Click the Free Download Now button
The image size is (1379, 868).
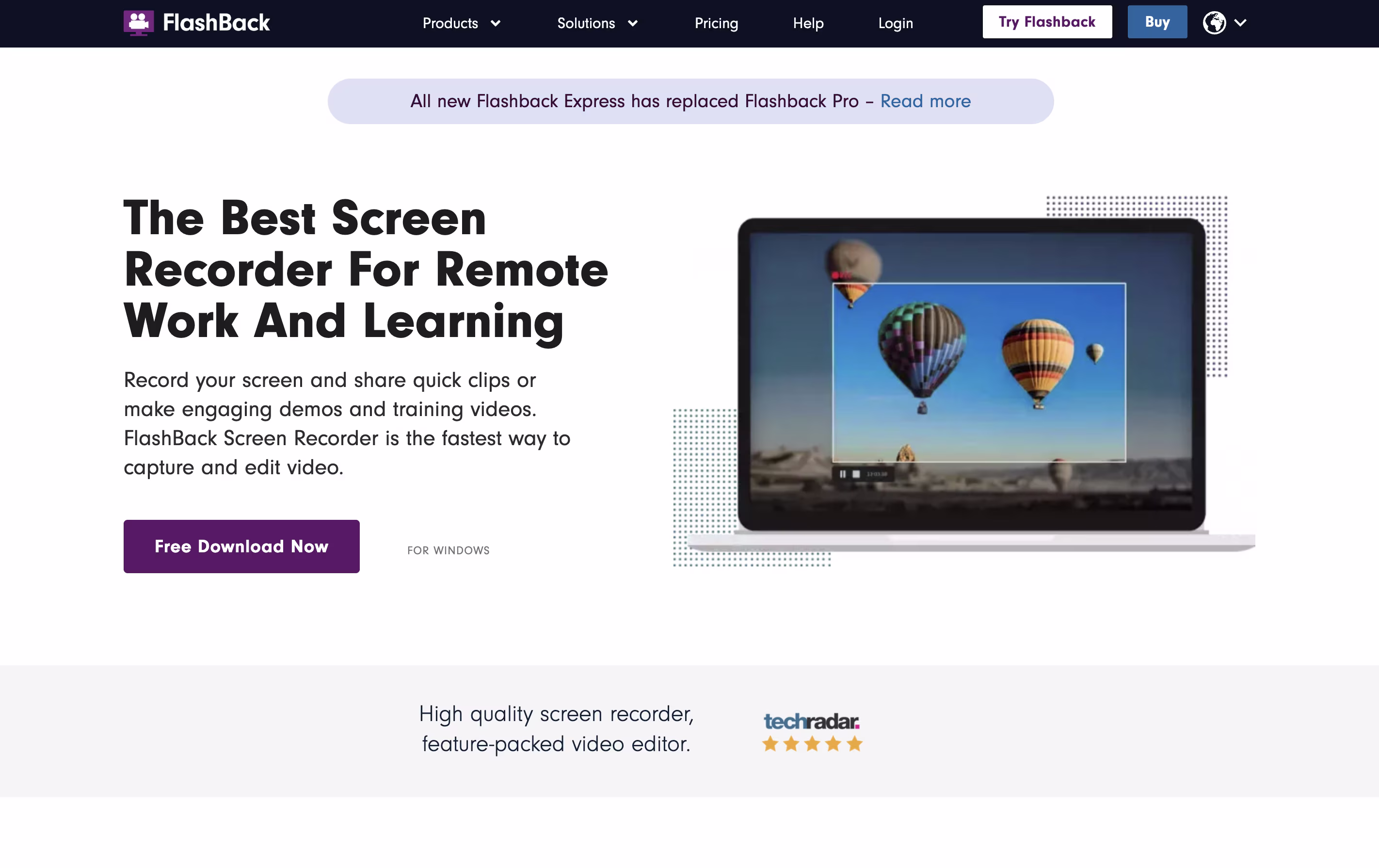click(x=241, y=546)
